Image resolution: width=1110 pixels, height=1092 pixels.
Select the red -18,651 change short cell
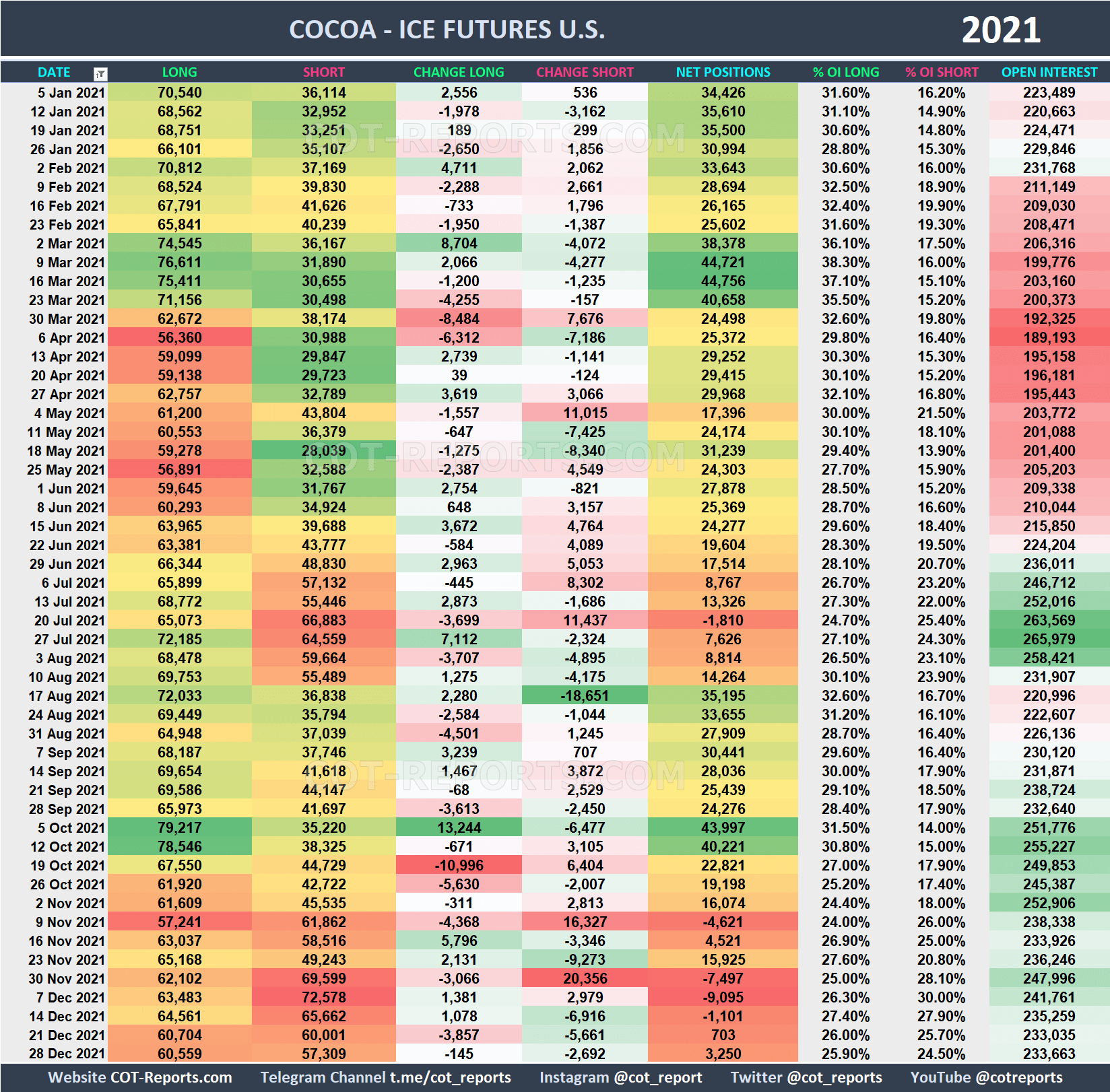pos(585,696)
